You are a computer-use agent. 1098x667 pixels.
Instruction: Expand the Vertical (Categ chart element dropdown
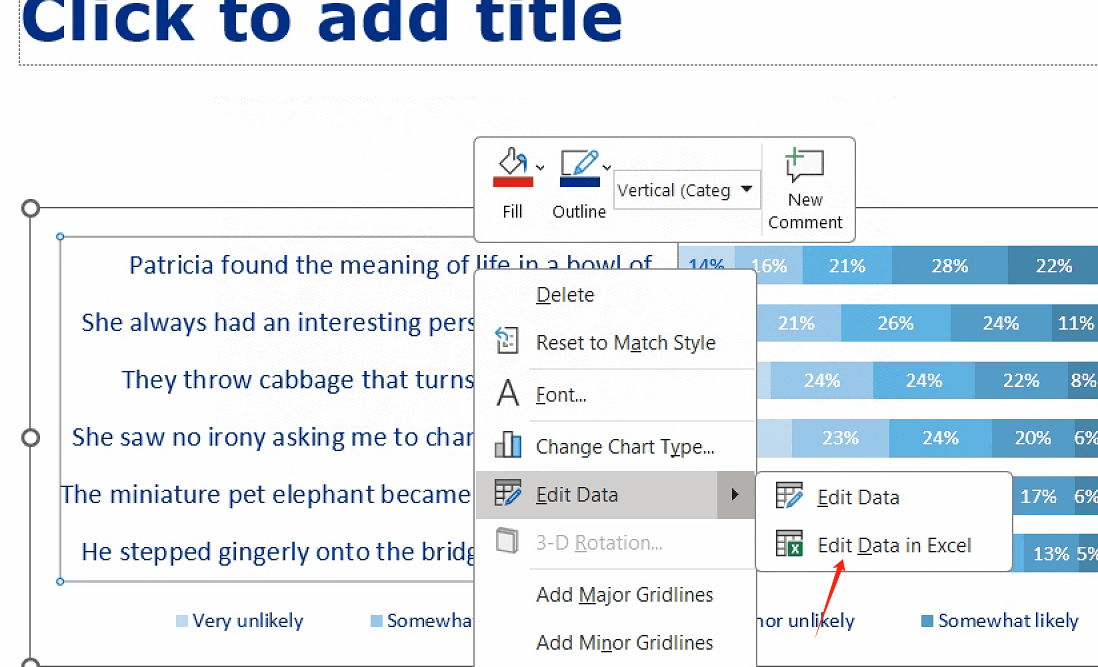[x=687, y=190]
